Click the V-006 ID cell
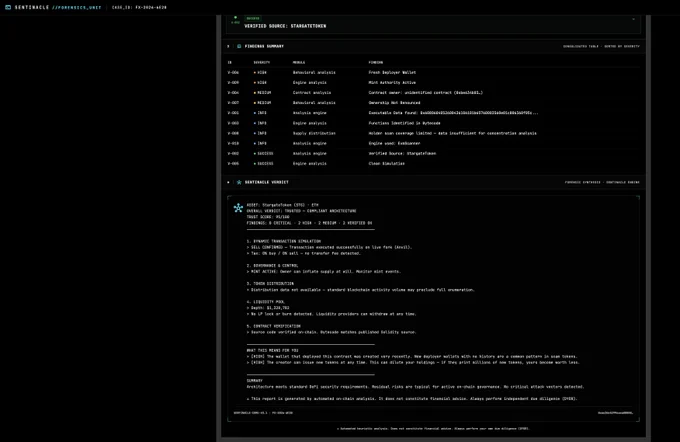 click(x=233, y=72)
